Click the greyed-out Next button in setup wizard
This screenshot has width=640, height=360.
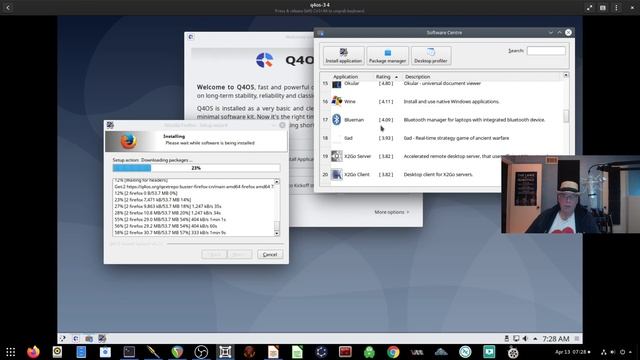[x=240, y=254]
